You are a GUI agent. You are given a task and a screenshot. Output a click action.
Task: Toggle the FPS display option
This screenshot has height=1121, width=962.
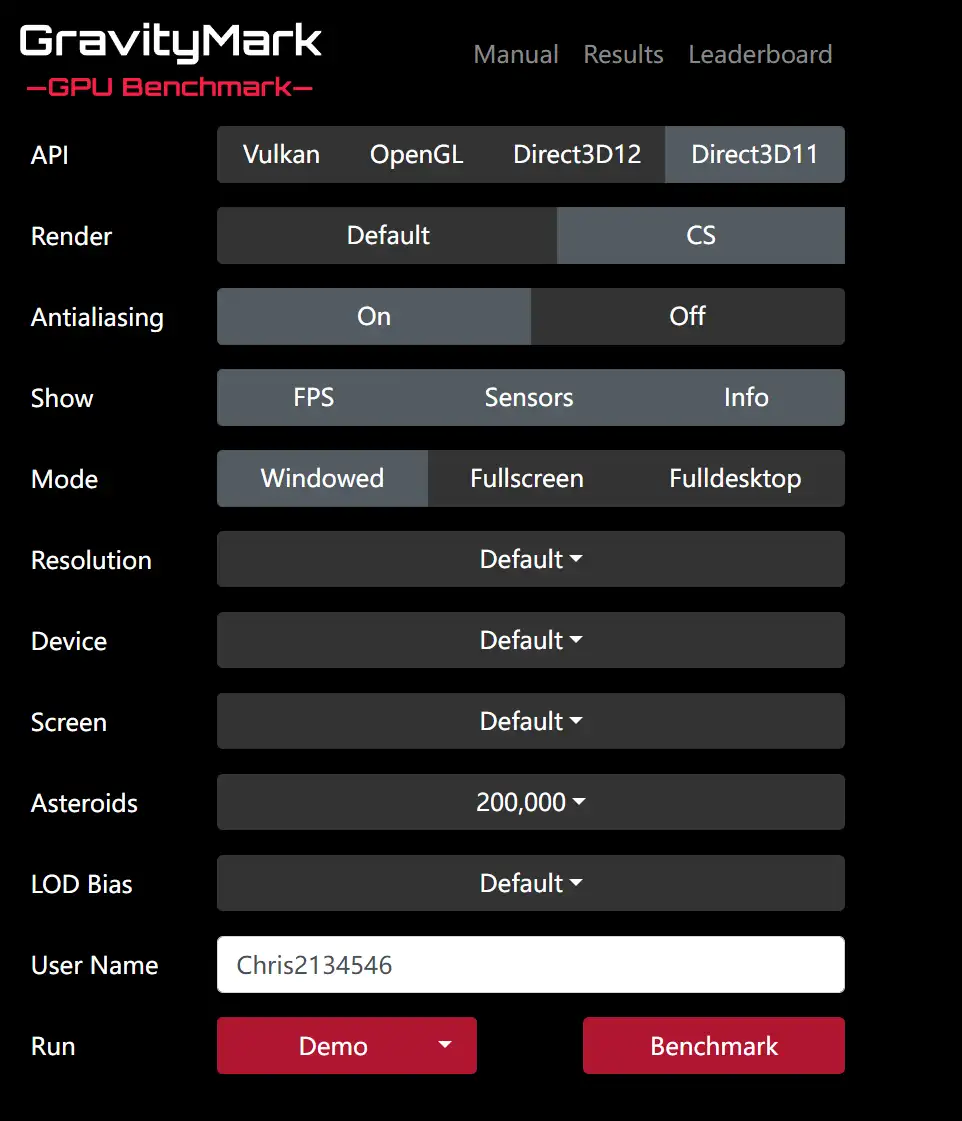pyautogui.click(x=314, y=397)
